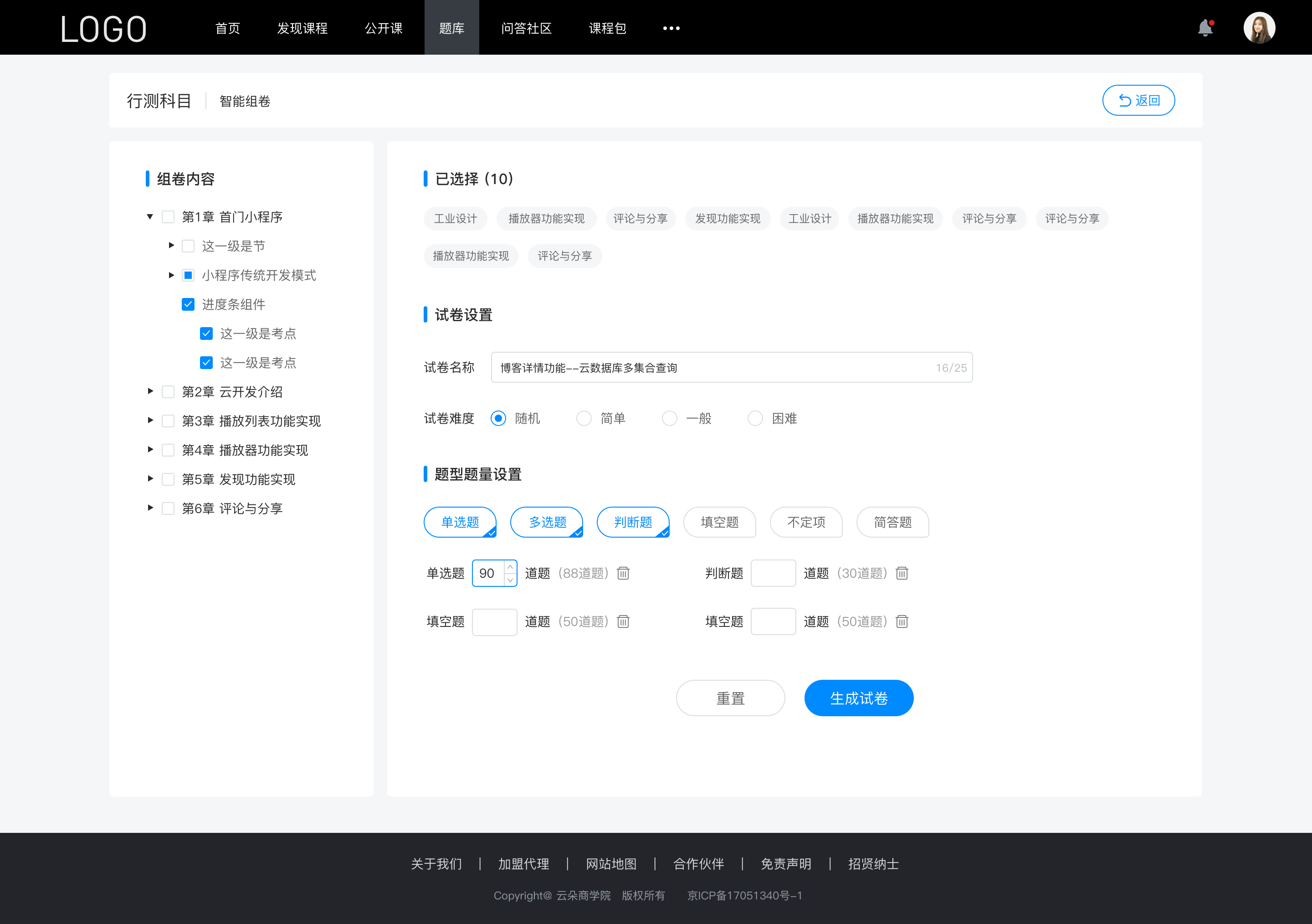This screenshot has width=1312, height=924.
Task: Click the notification bell icon
Action: click(1207, 27)
